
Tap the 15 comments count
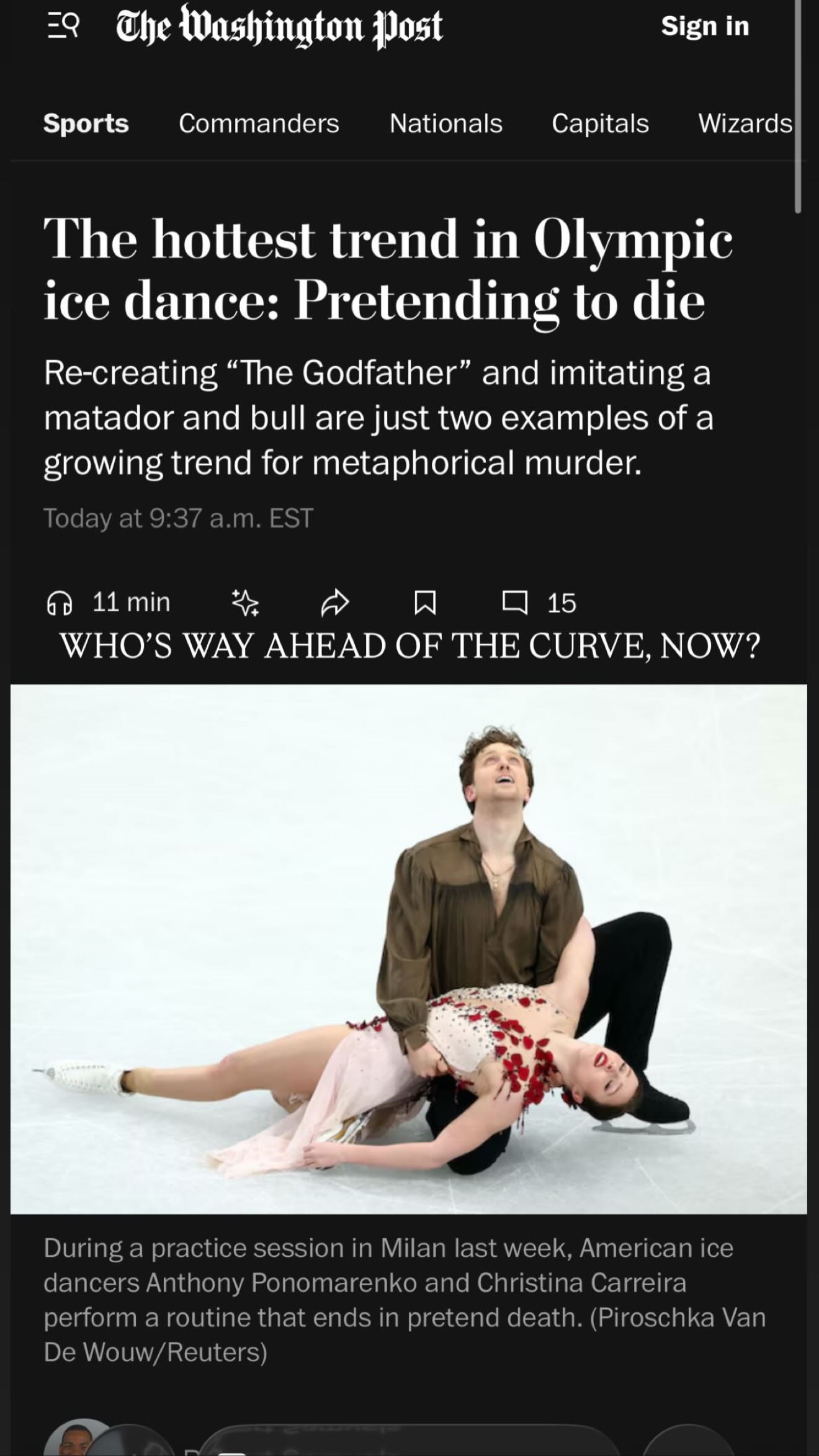click(x=562, y=603)
